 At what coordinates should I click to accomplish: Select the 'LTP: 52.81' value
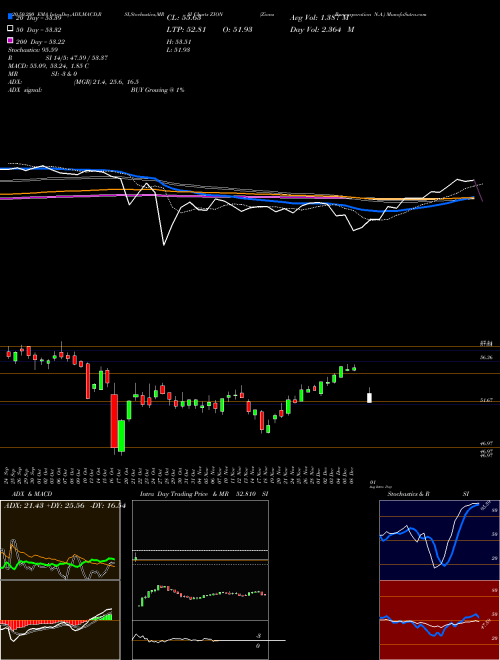click(186, 30)
